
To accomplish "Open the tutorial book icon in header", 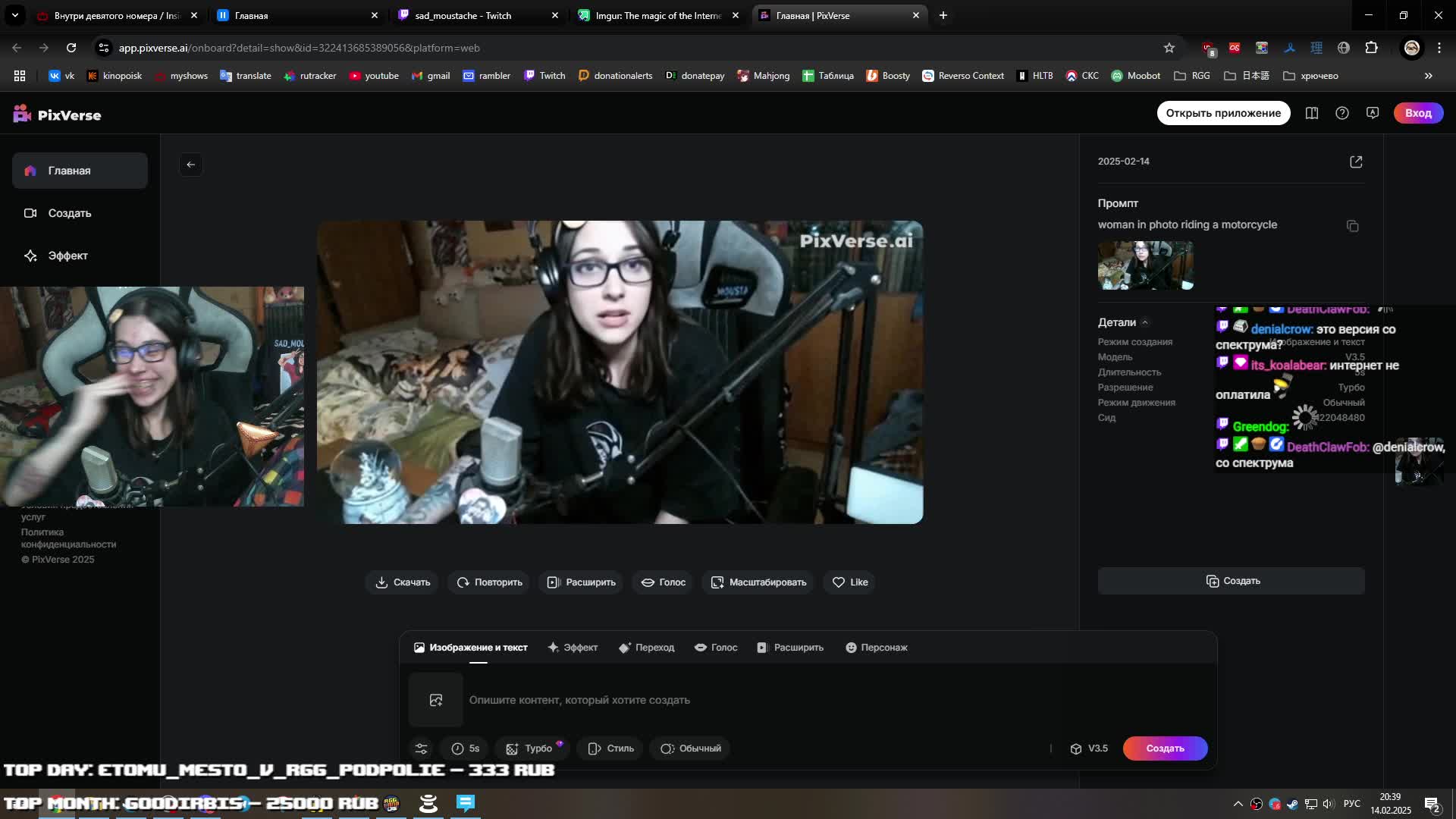I will tap(1312, 113).
